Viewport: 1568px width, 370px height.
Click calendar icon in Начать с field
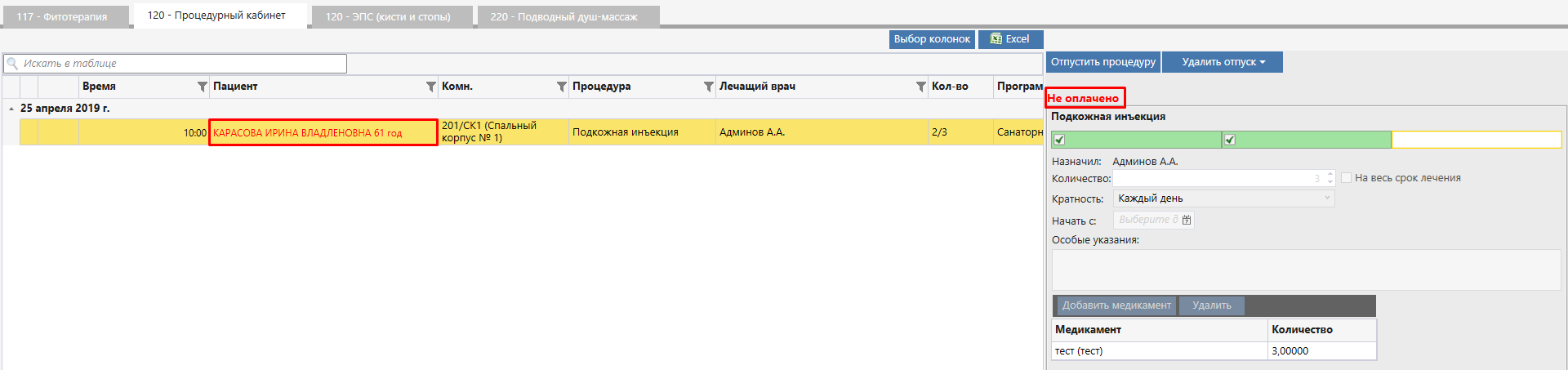tap(1187, 220)
